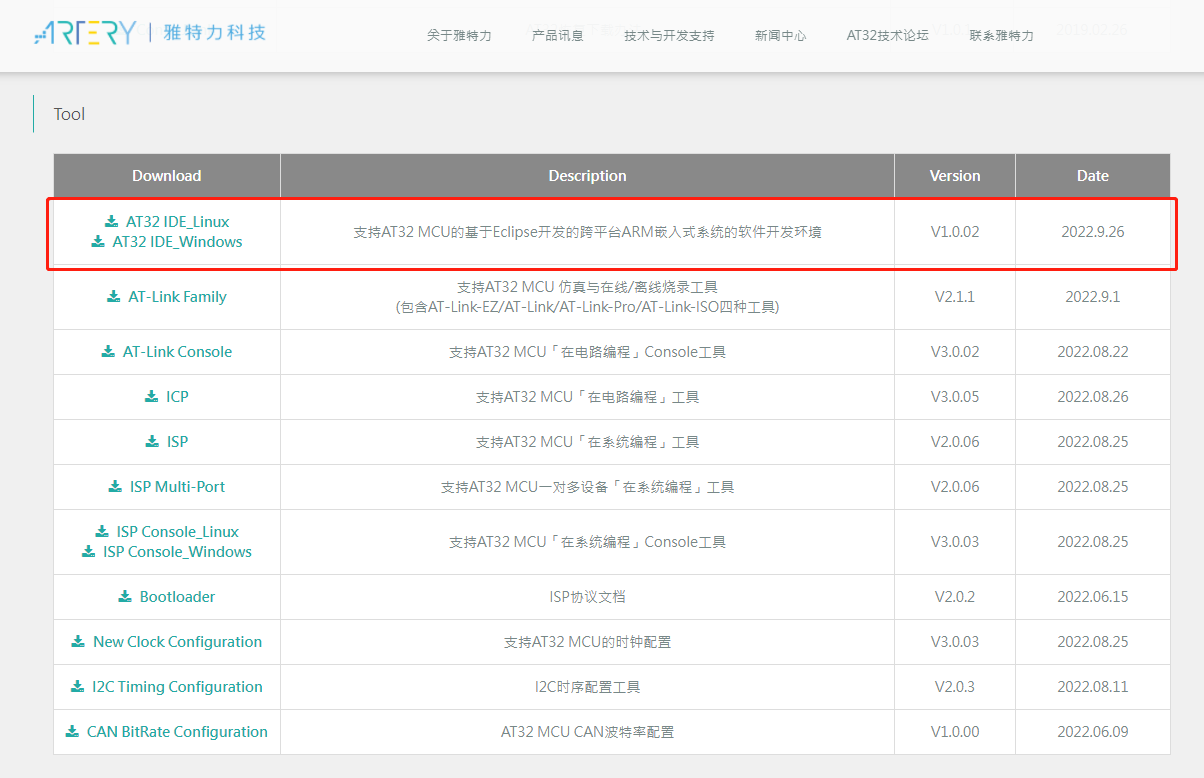The width and height of the screenshot is (1204, 778).
Task: Open the ISP Multi-Port download link
Action: tap(177, 486)
